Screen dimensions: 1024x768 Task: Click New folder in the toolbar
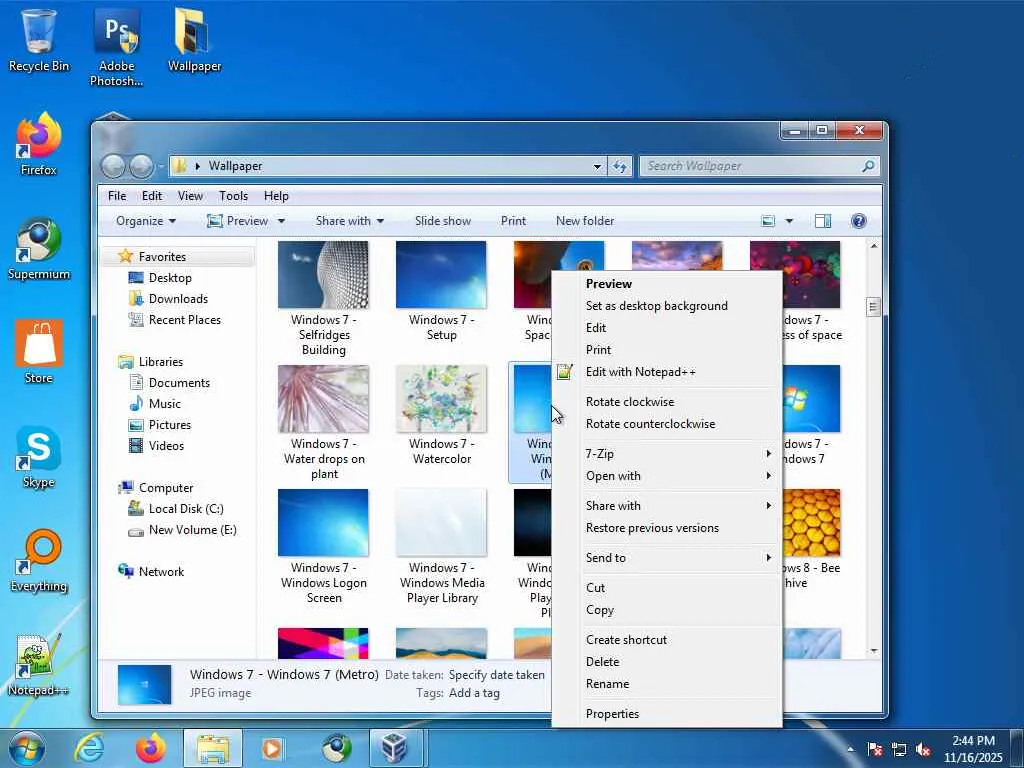tap(585, 221)
